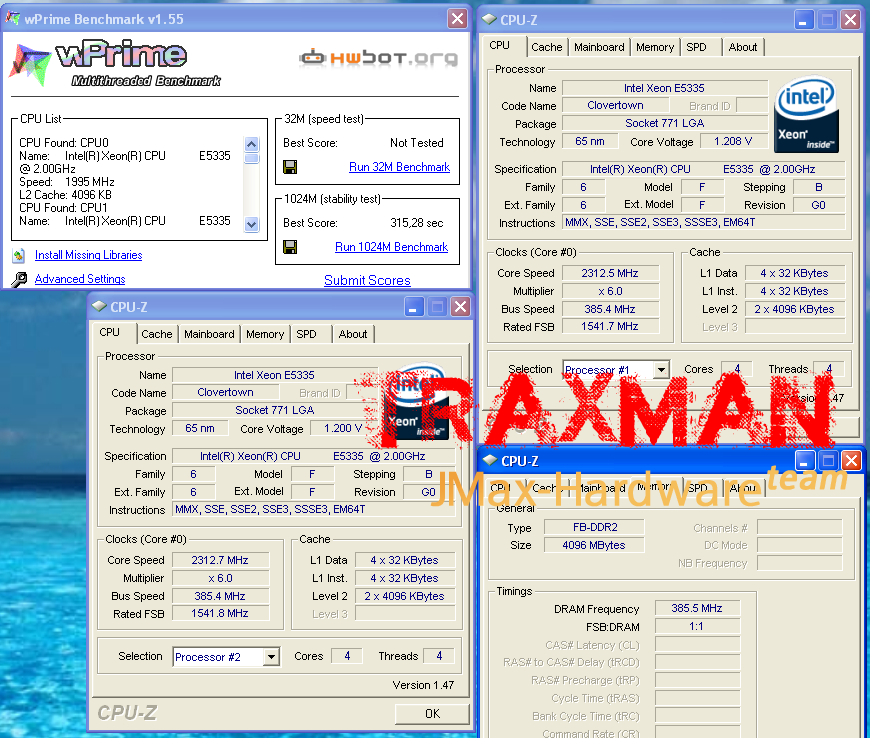Open Mainboard tab in Processor #2 CPU-Z
The width and height of the screenshot is (870, 738).
209,334
